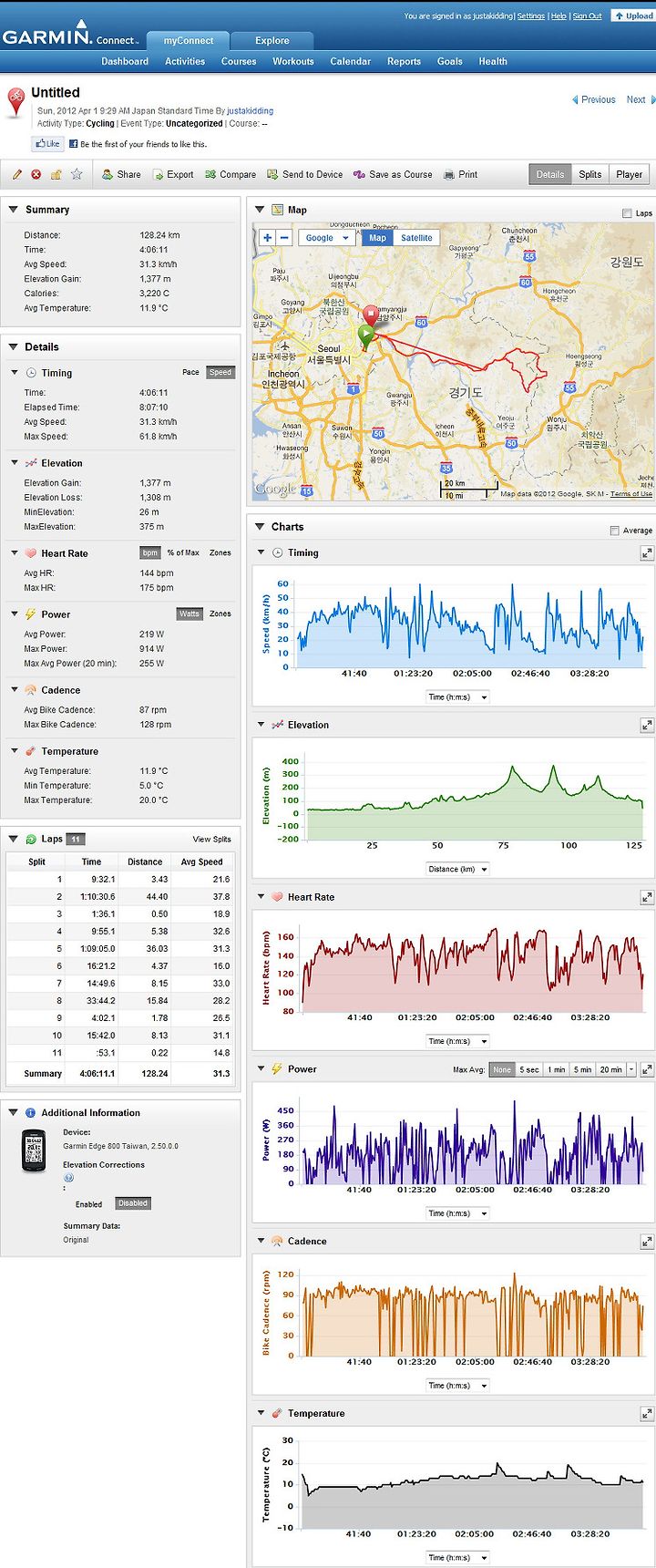The width and height of the screenshot is (656, 1568).
Task: Collapse the Details panel
Action: 13,347
